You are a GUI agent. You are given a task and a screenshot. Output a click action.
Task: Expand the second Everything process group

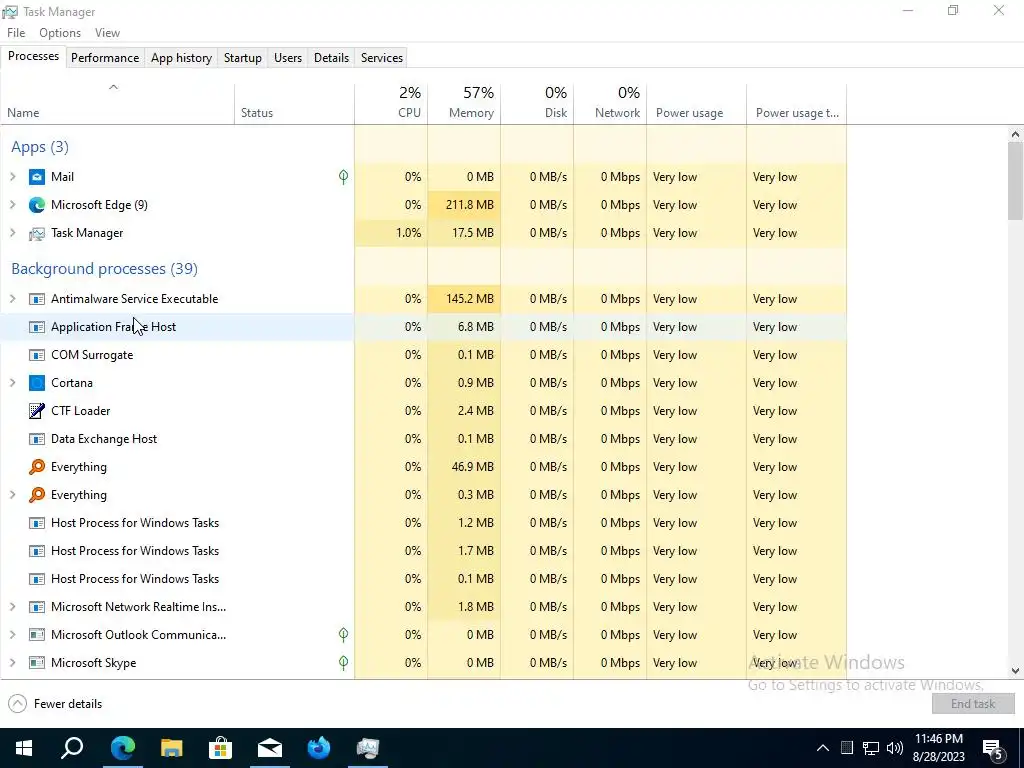coord(12,495)
